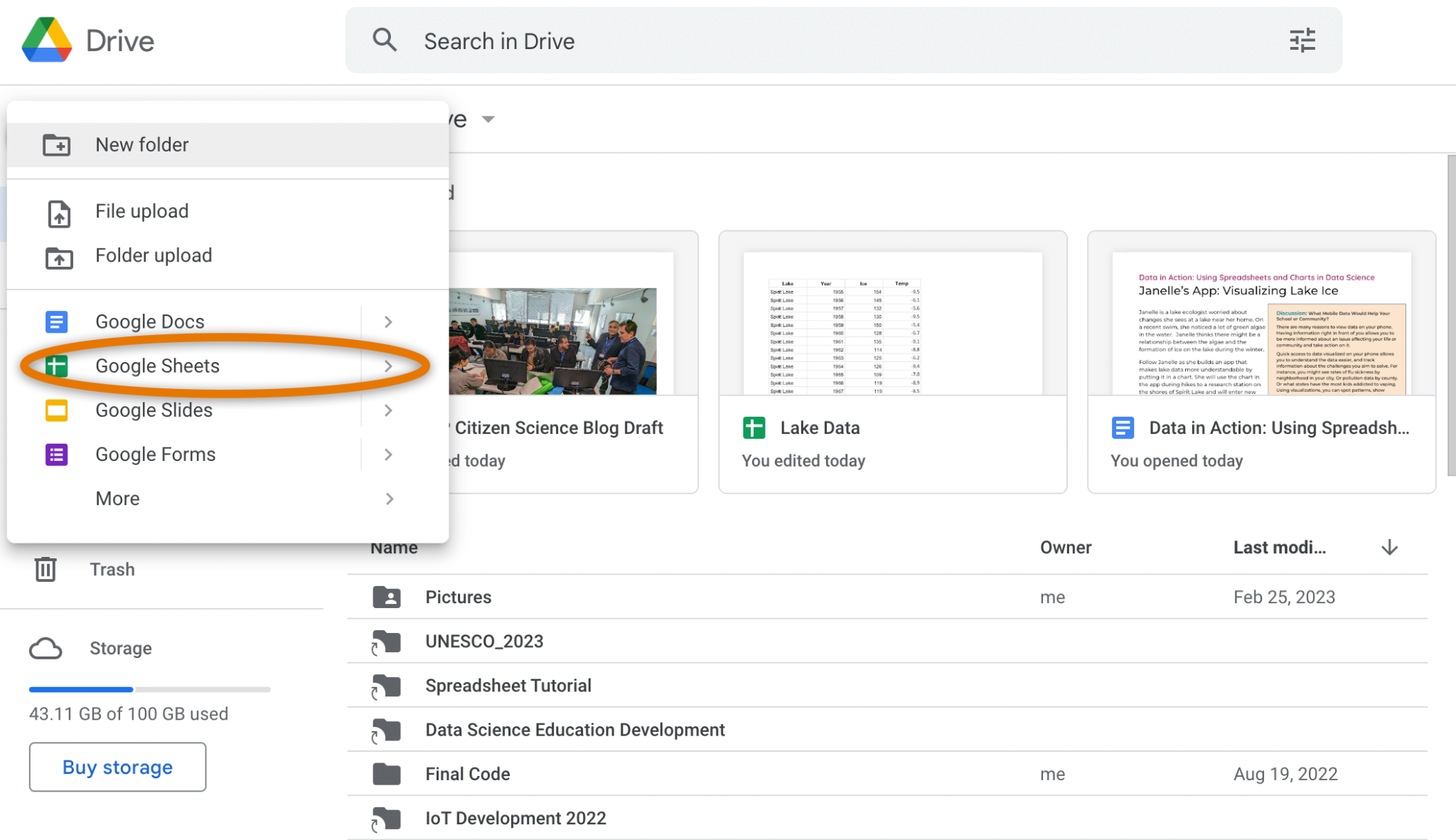1456x840 pixels.
Task: Click the purple Google Forms icon
Action: [x=57, y=454]
